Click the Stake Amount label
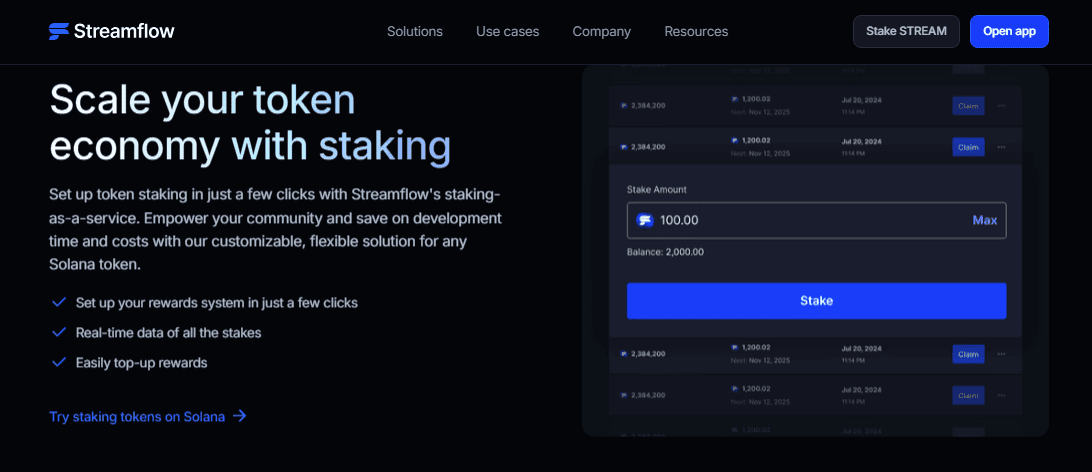 coord(657,189)
